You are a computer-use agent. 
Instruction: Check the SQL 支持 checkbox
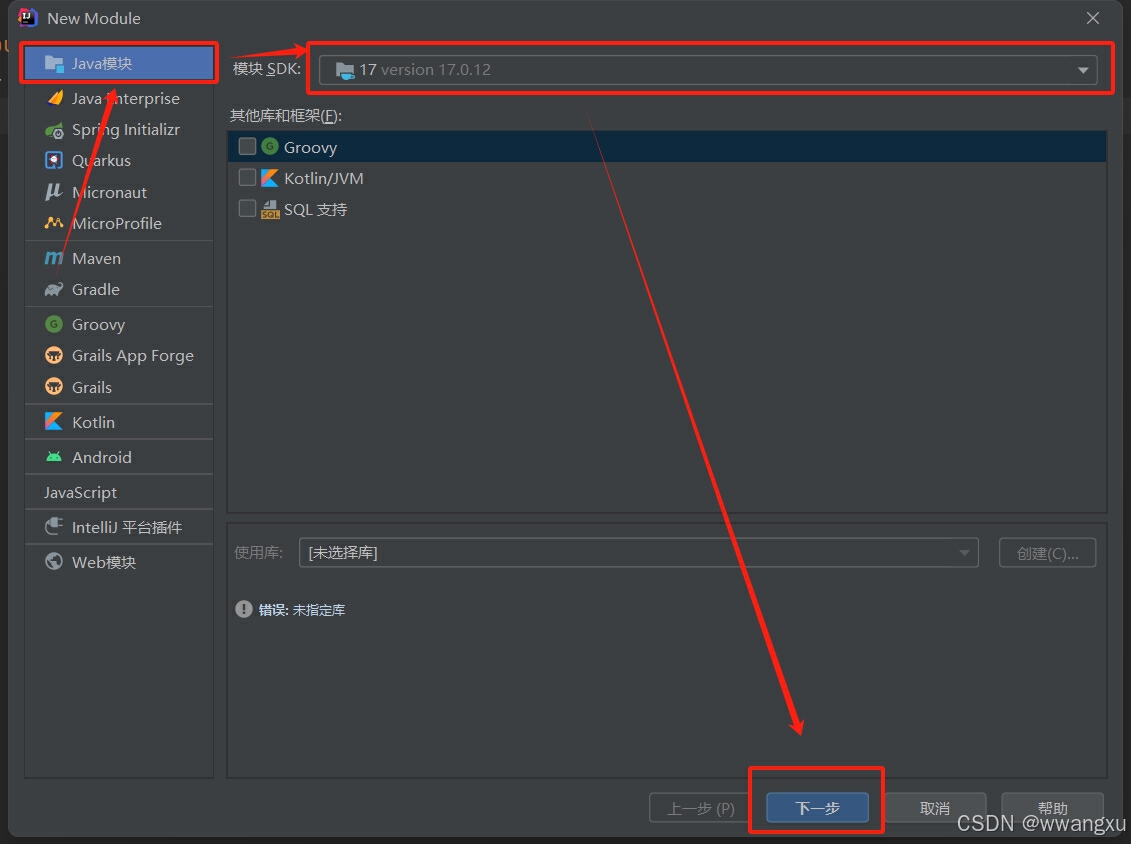pyautogui.click(x=247, y=208)
